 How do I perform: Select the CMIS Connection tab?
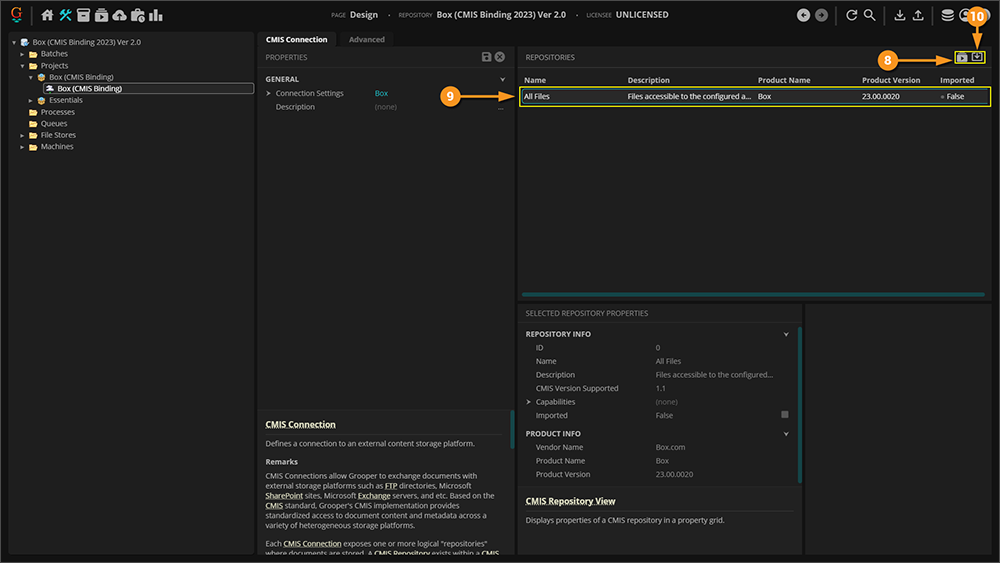296,40
